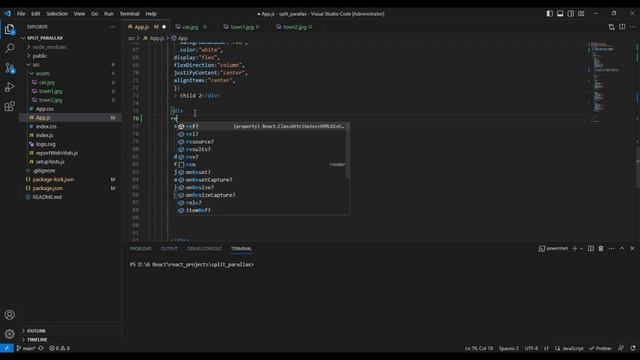Split the terminal panel
The height and width of the screenshot is (360, 640).
tap(591, 249)
